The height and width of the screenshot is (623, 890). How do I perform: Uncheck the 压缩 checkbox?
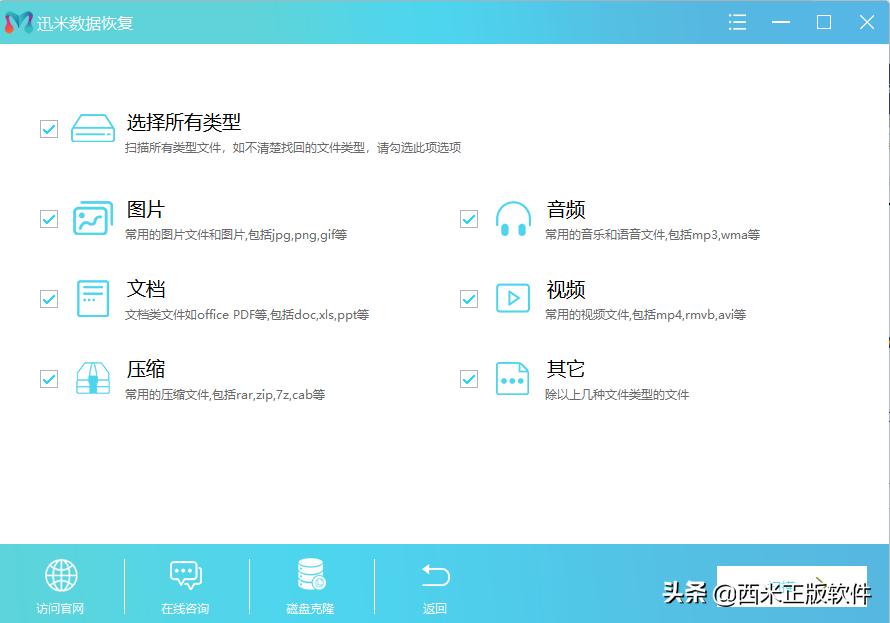click(48, 378)
